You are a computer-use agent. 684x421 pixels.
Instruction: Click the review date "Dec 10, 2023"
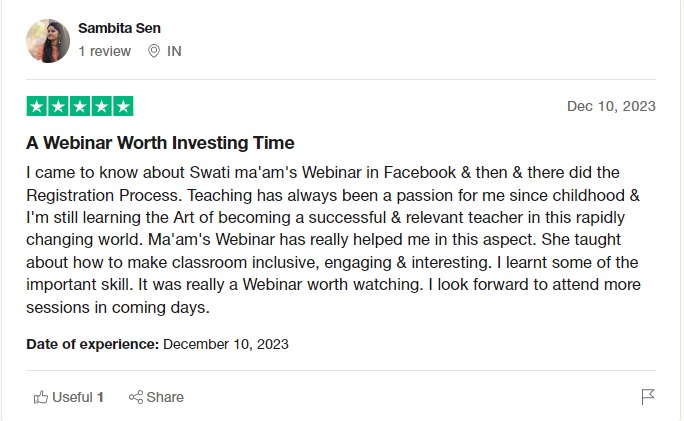[x=611, y=106]
